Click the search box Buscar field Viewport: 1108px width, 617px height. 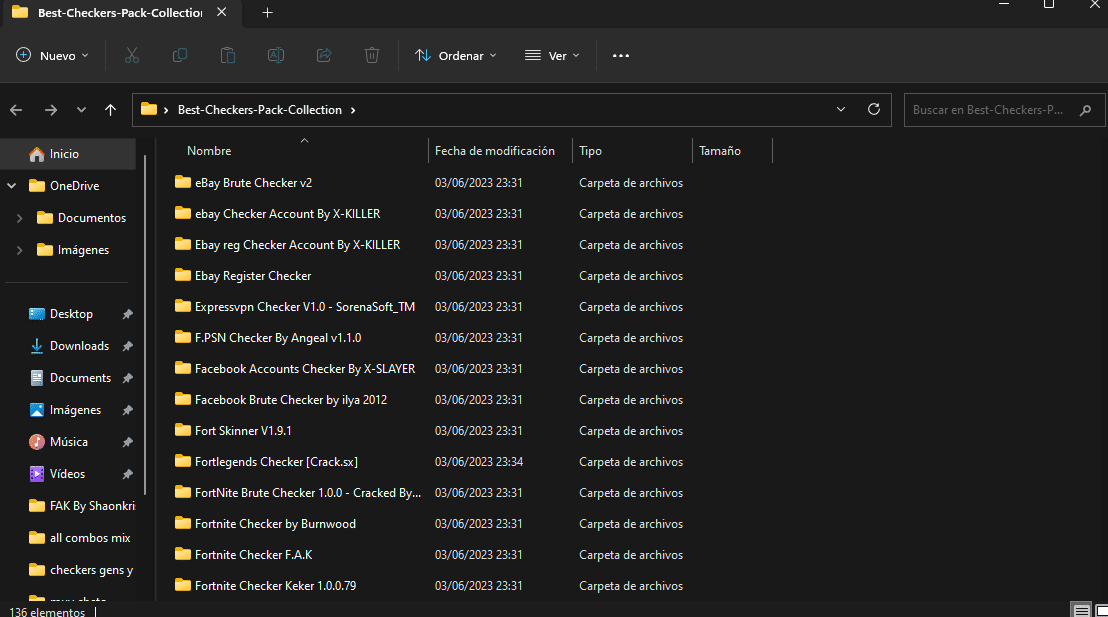(x=988, y=110)
